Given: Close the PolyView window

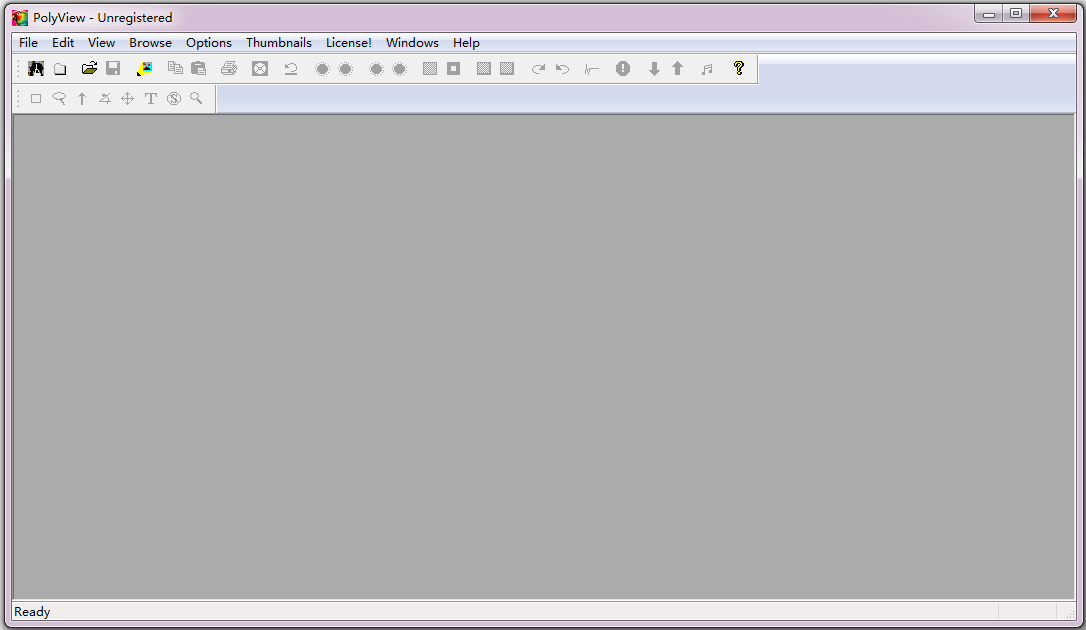Looking at the screenshot, I should (1053, 13).
